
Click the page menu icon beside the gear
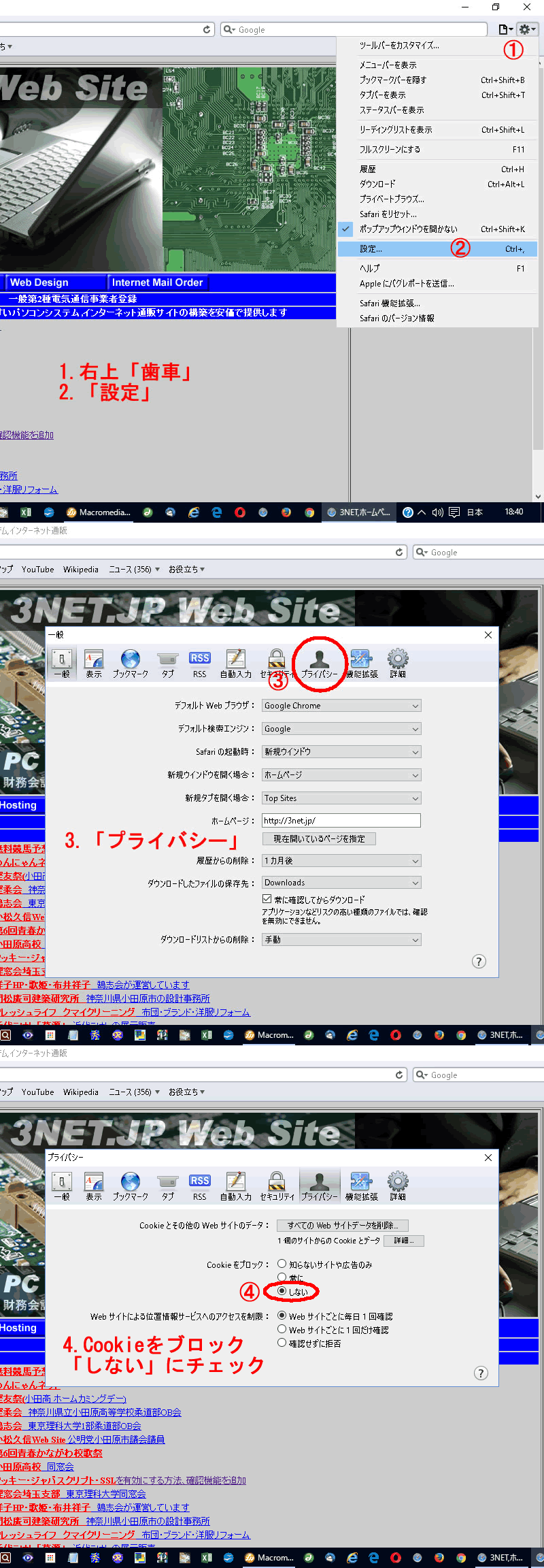point(505,29)
